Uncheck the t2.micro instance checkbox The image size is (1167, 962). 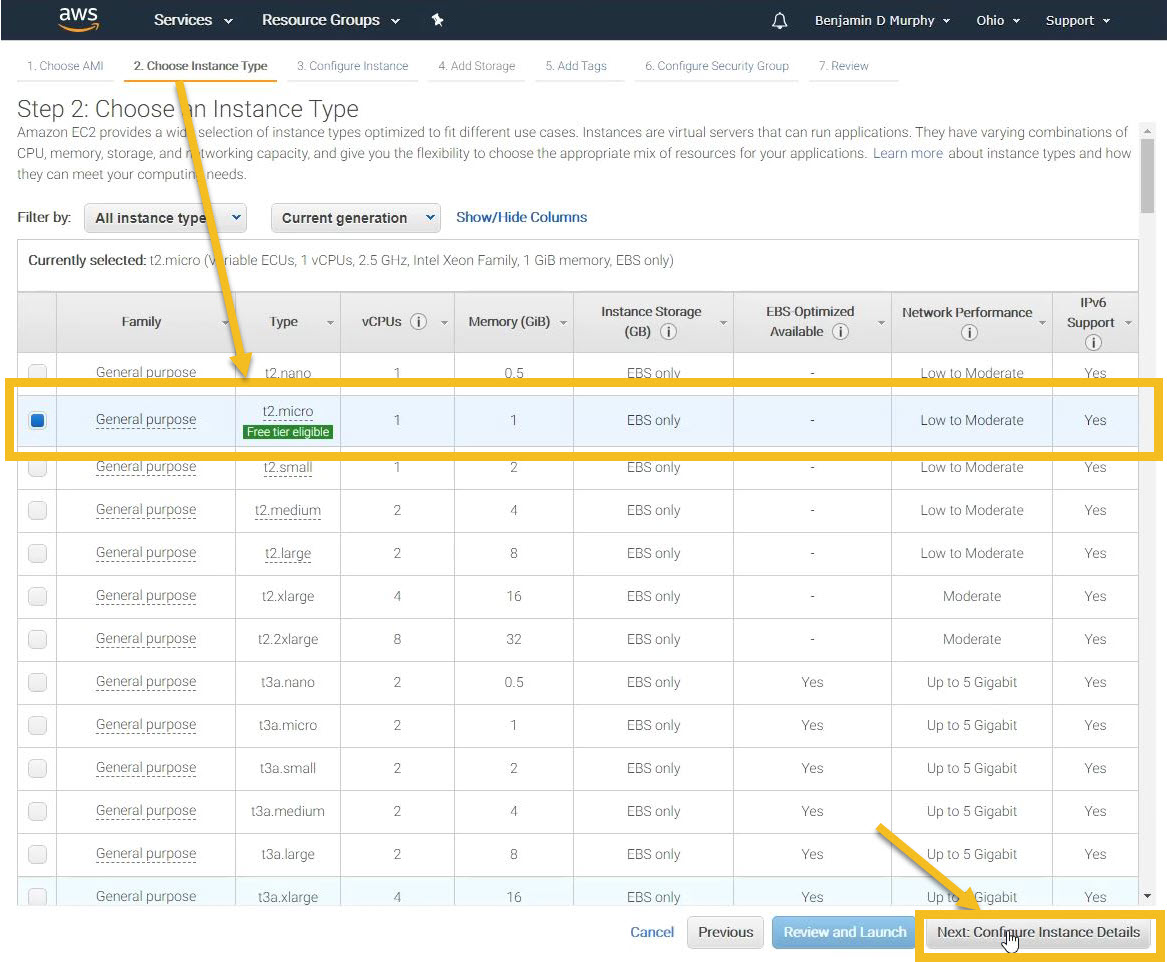[37, 420]
